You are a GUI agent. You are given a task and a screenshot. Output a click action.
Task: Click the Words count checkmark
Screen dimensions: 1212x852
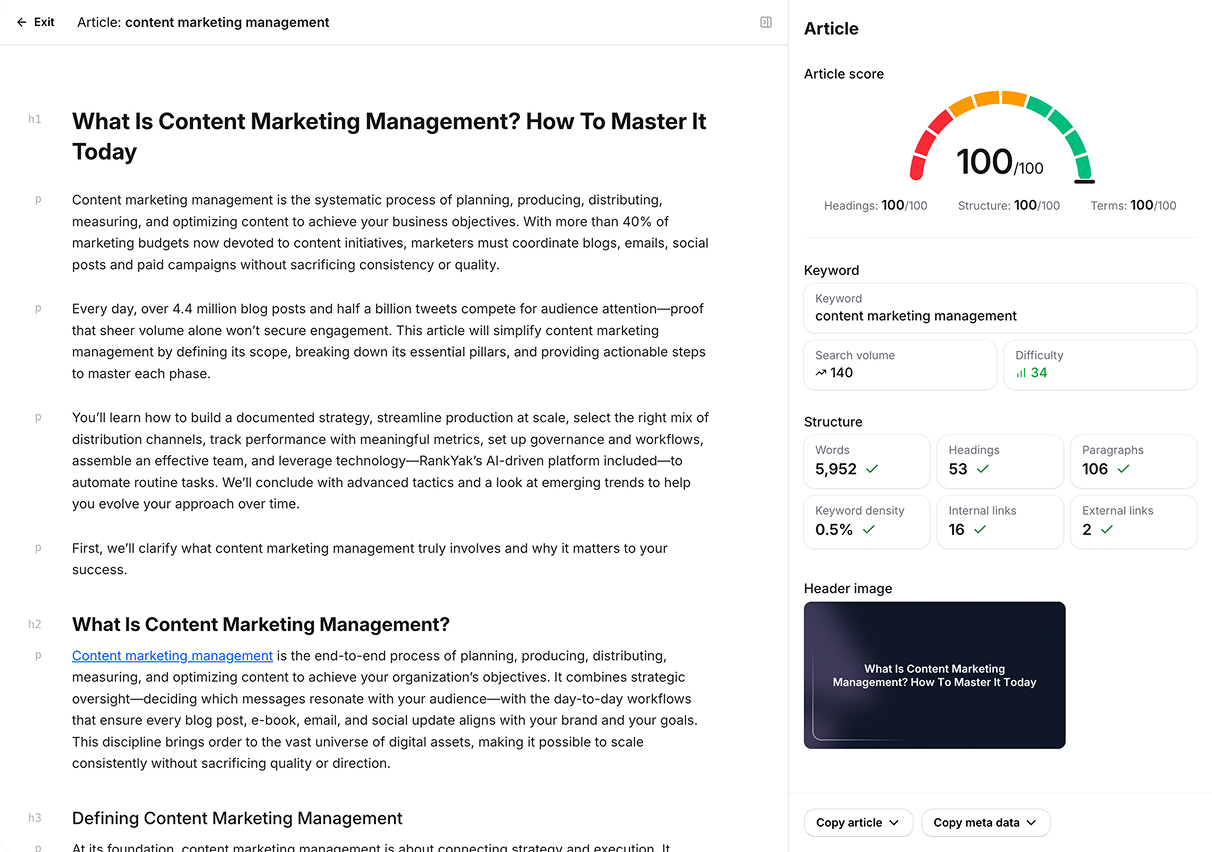(872, 469)
